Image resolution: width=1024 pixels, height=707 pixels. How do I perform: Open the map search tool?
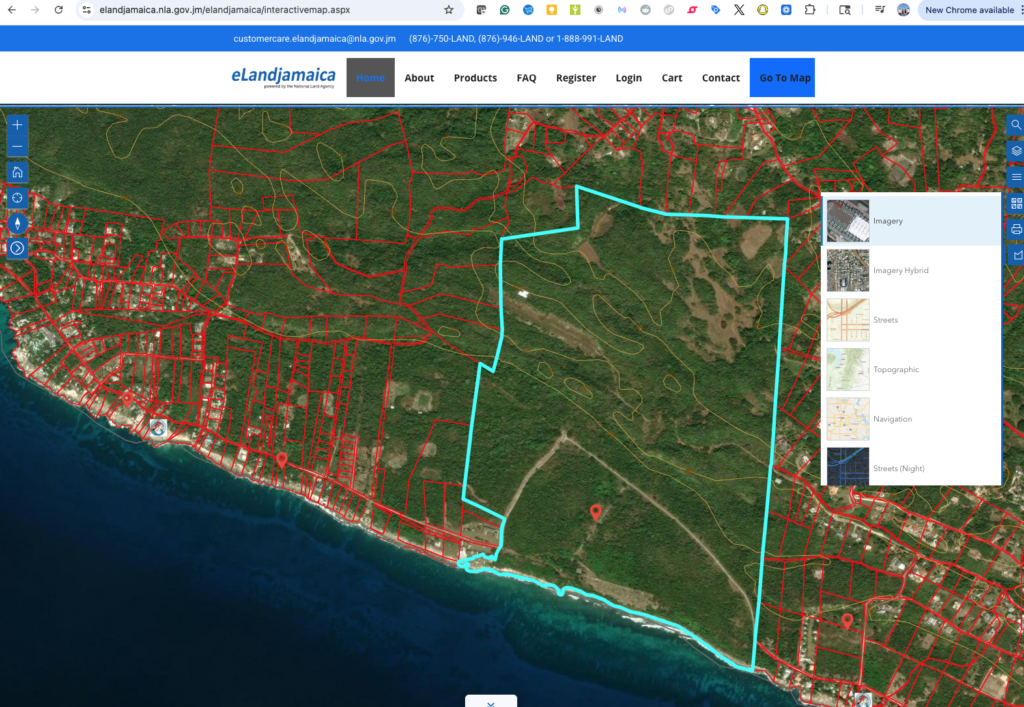1016,125
